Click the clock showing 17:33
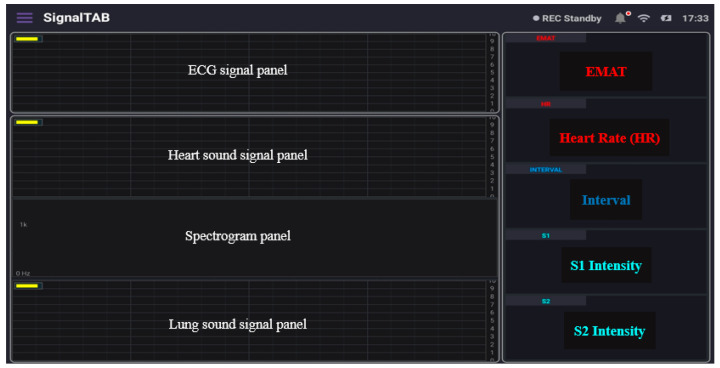Screen dimensions: 720x368 (x=695, y=18)
